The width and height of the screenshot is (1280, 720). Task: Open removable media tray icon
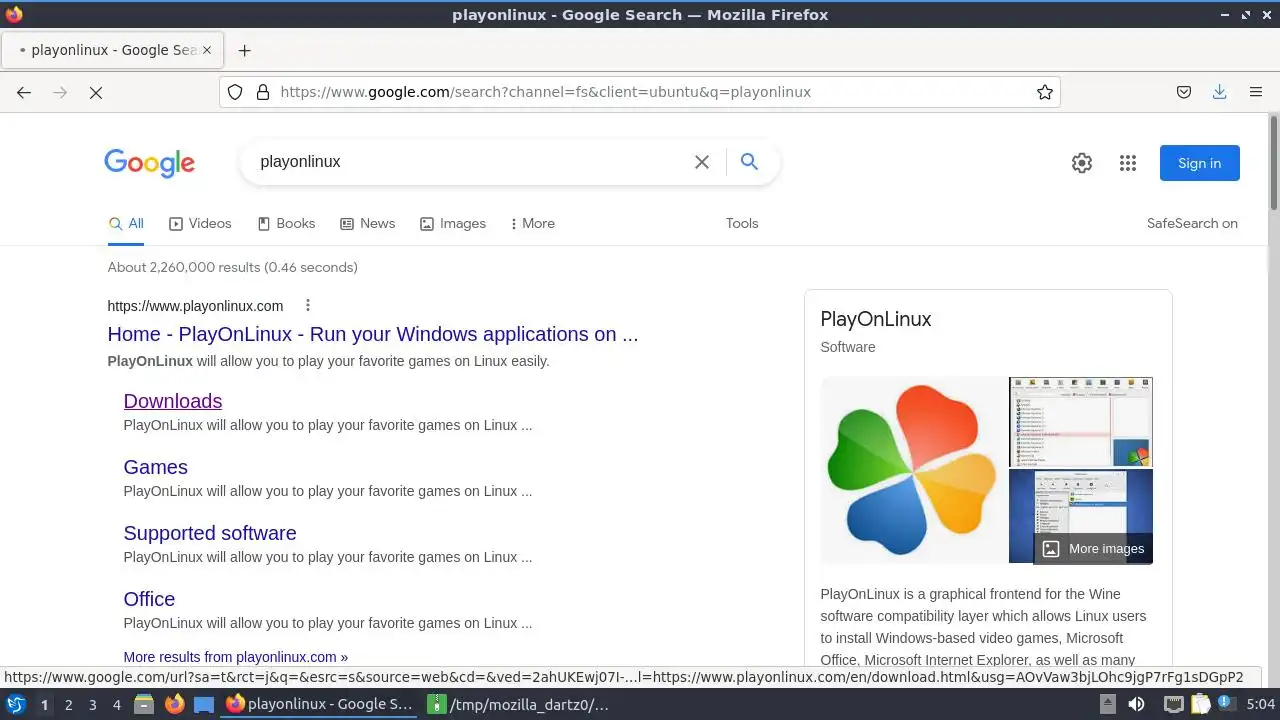[x=1106, y=704]
